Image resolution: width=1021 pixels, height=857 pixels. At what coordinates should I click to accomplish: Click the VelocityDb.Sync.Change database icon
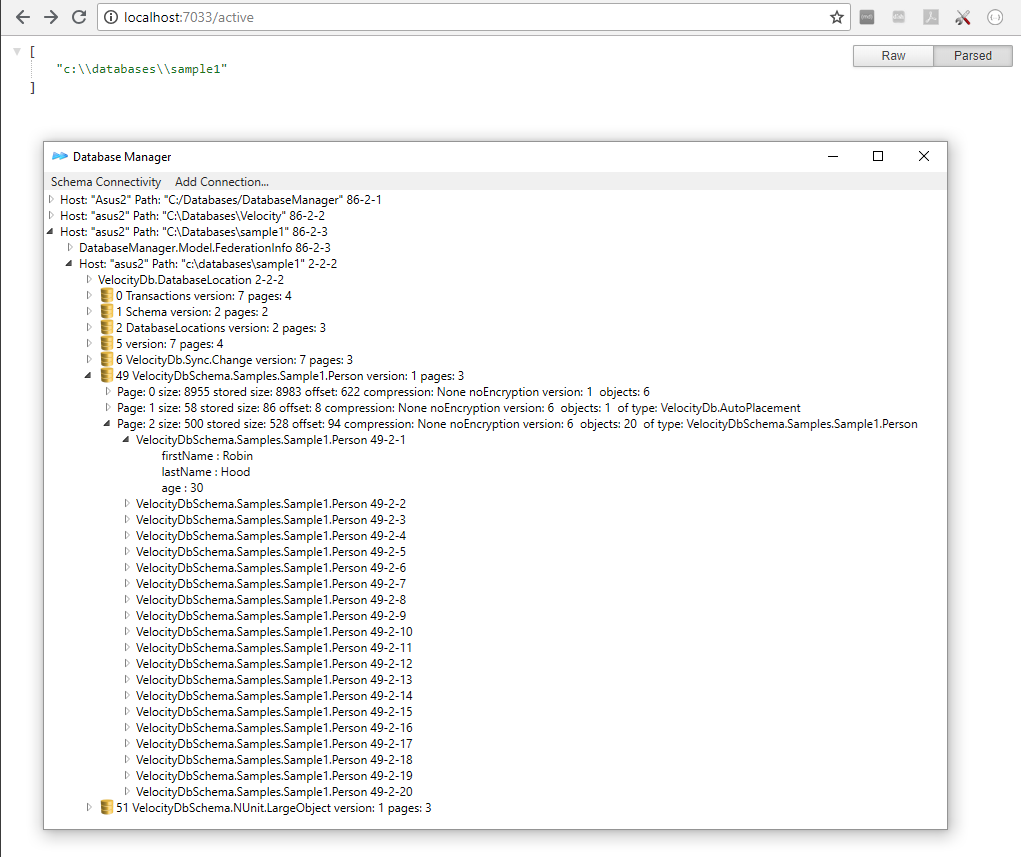point(107,359)
